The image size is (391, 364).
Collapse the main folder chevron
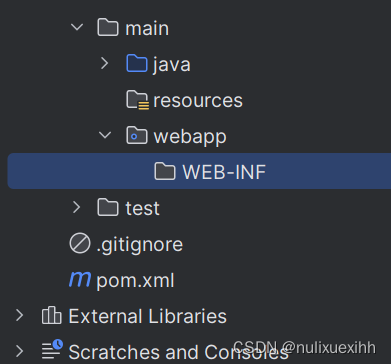[77, 27]
